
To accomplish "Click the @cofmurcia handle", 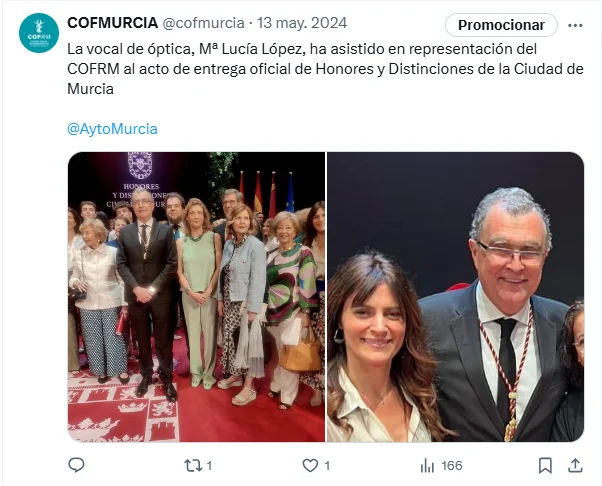I will click(x=203, y=23).
